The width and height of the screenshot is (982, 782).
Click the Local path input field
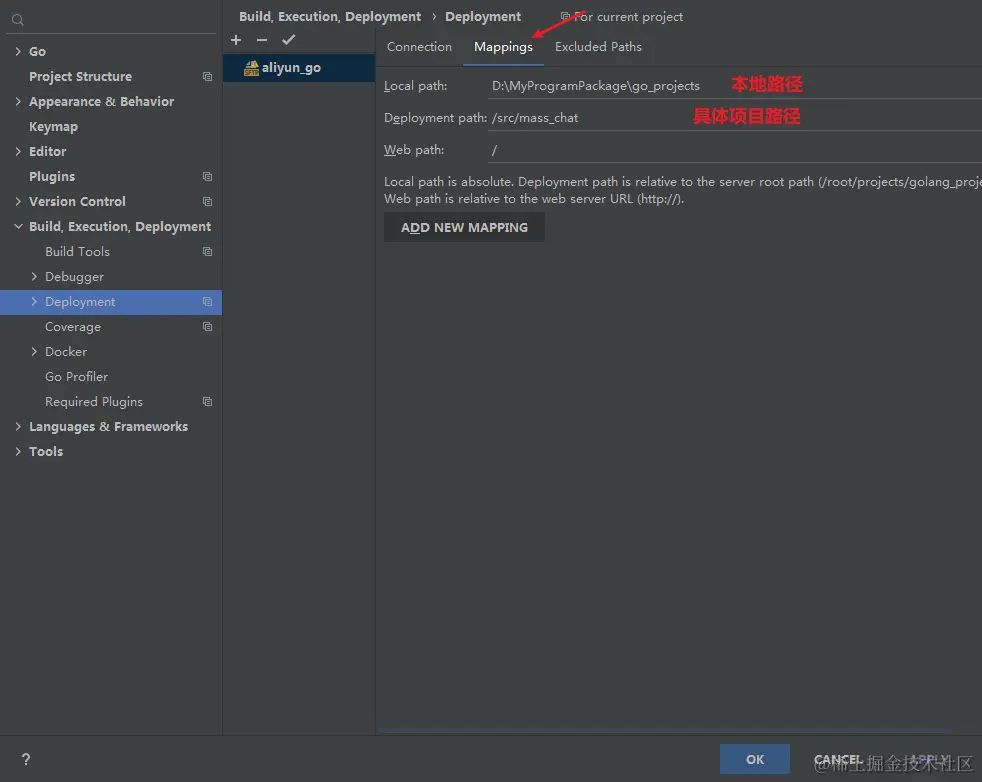[735, 86]
